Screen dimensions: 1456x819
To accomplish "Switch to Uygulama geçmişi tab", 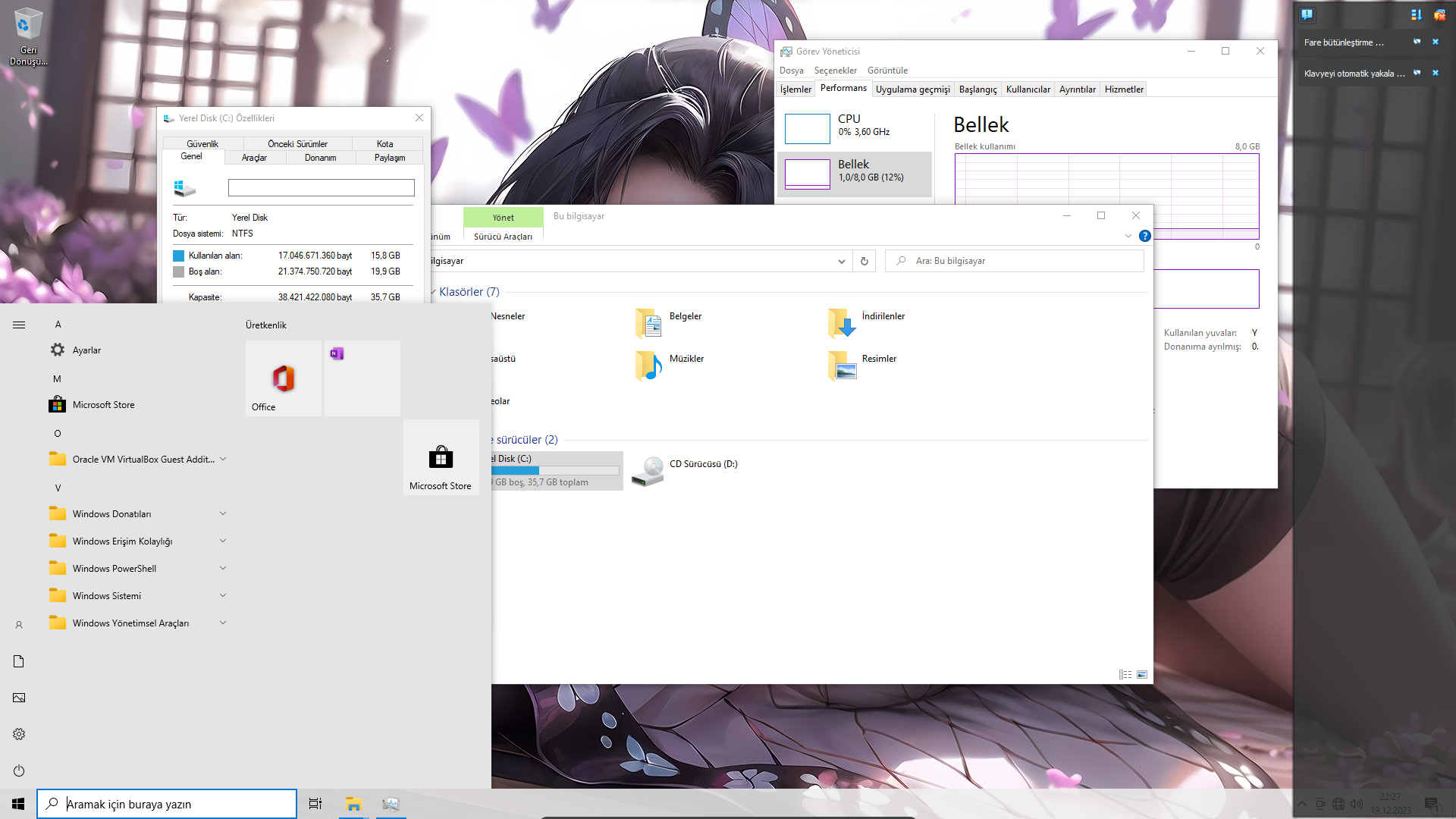I will (x=912, y=89).
